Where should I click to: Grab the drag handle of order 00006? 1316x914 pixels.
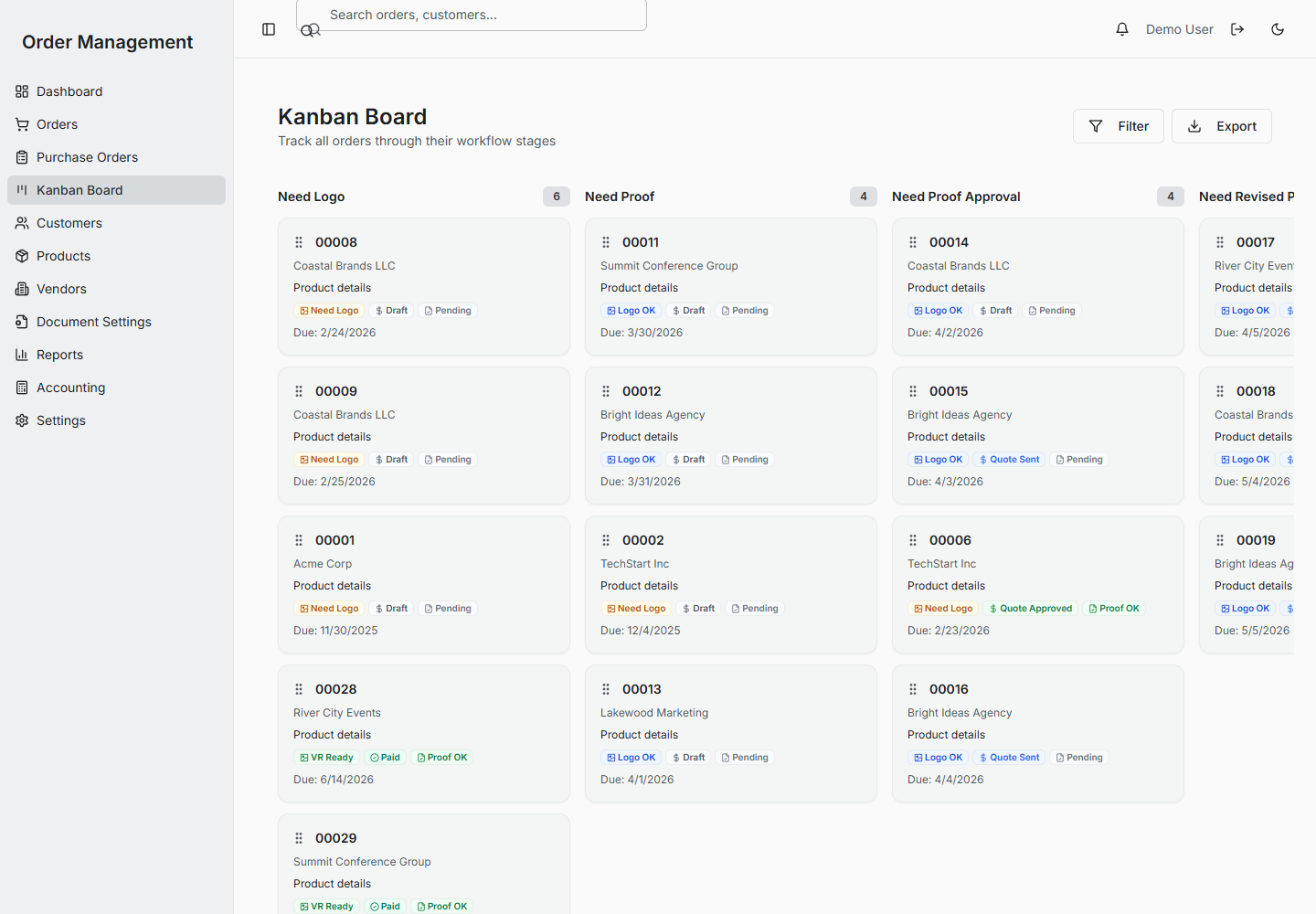click(x=913, y=540)
